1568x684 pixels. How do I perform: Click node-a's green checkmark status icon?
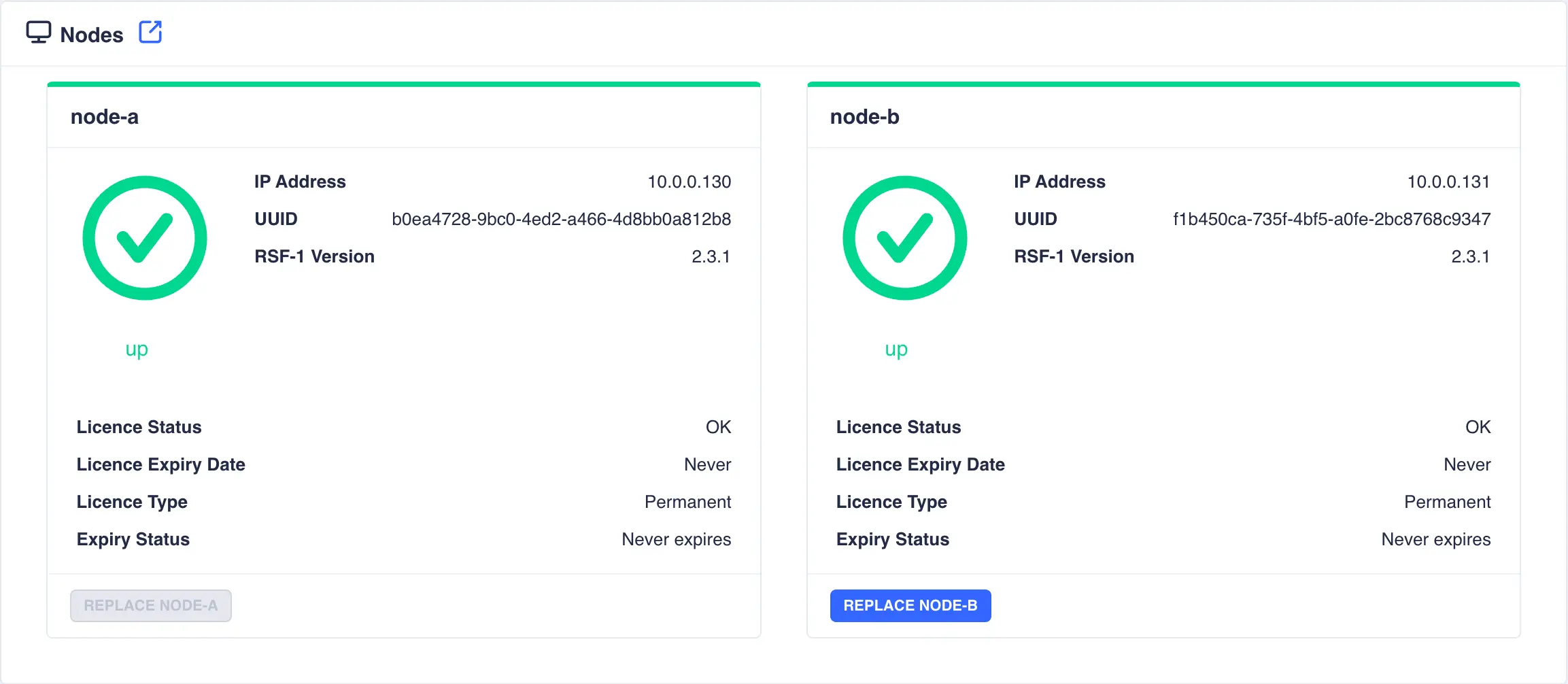tap(145, 238)
